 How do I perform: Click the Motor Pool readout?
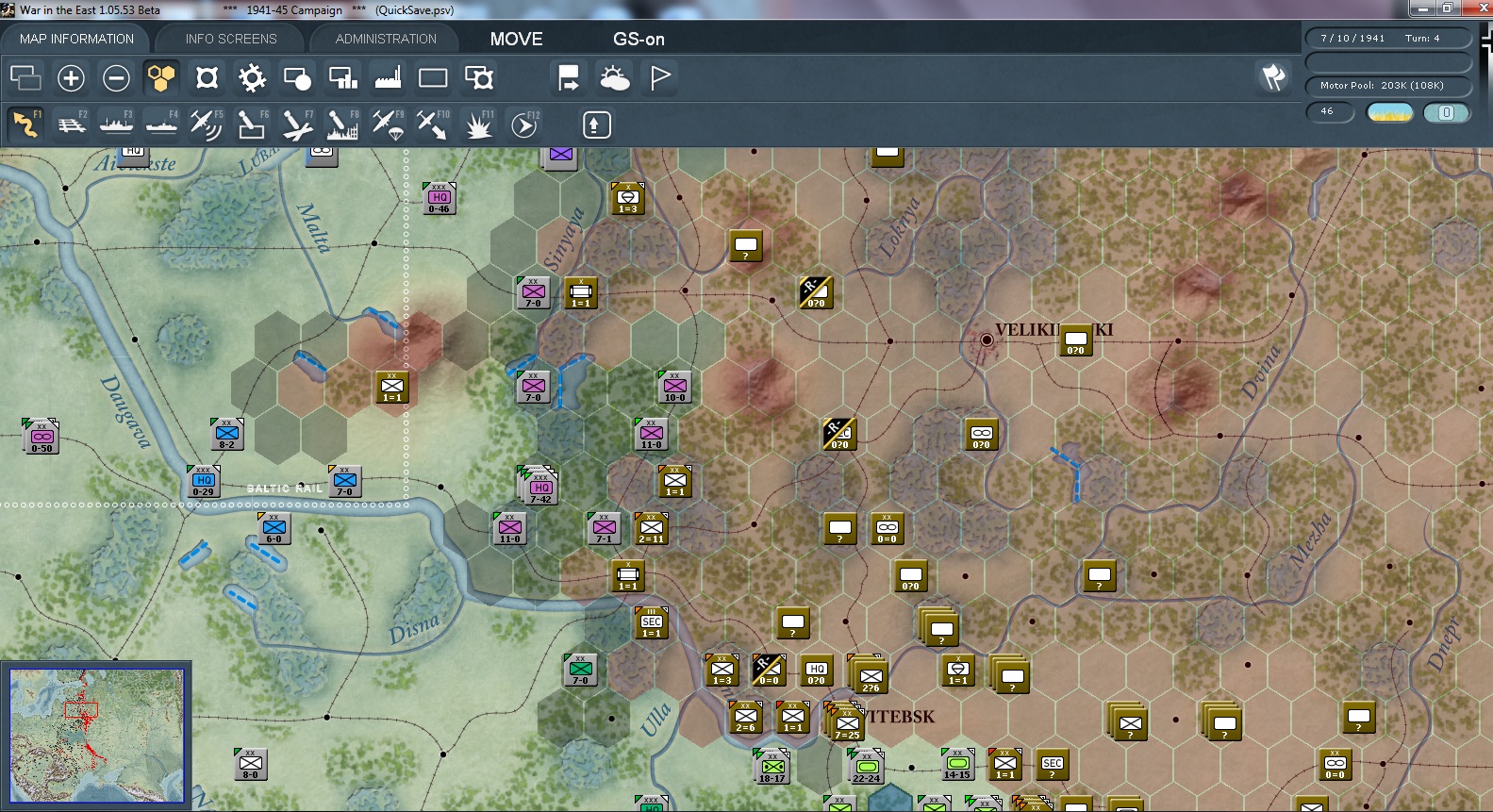[1387, 85]
